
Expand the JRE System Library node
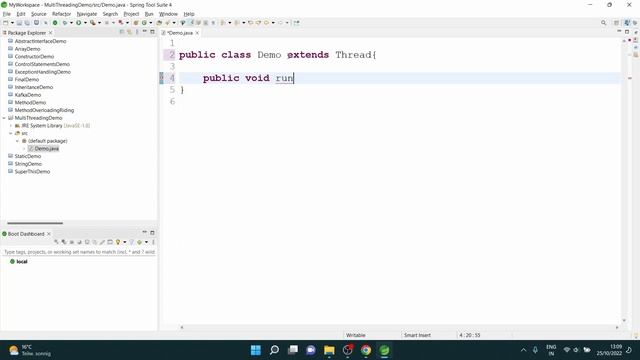(x=11, y=126)
